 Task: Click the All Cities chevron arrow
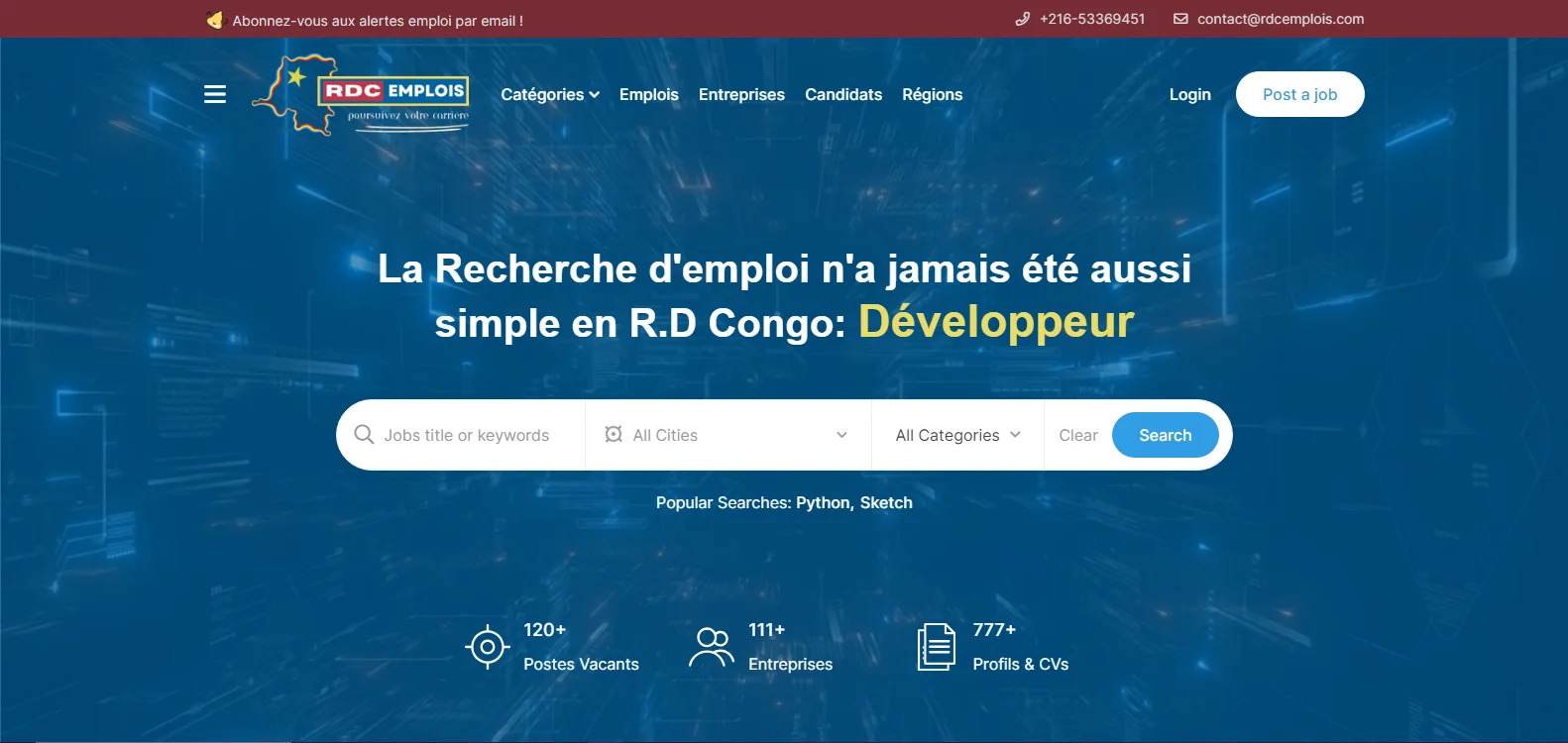841,435
